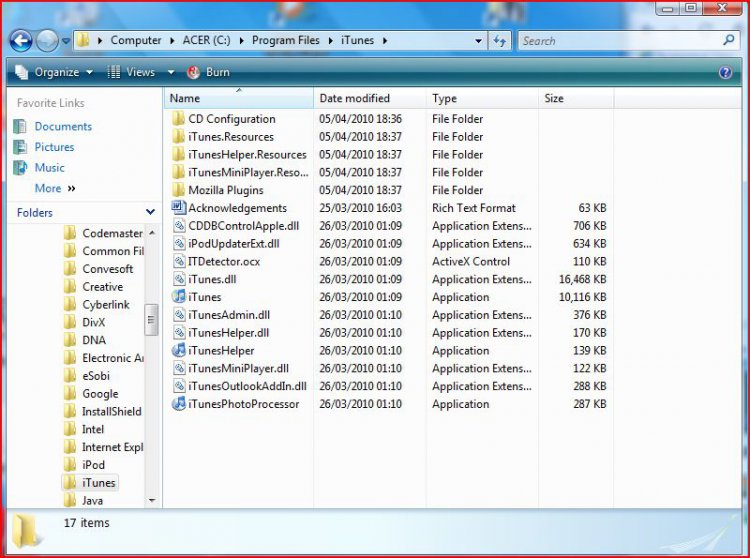Click the ActiveX Control type cell

(x=471, y=261)
